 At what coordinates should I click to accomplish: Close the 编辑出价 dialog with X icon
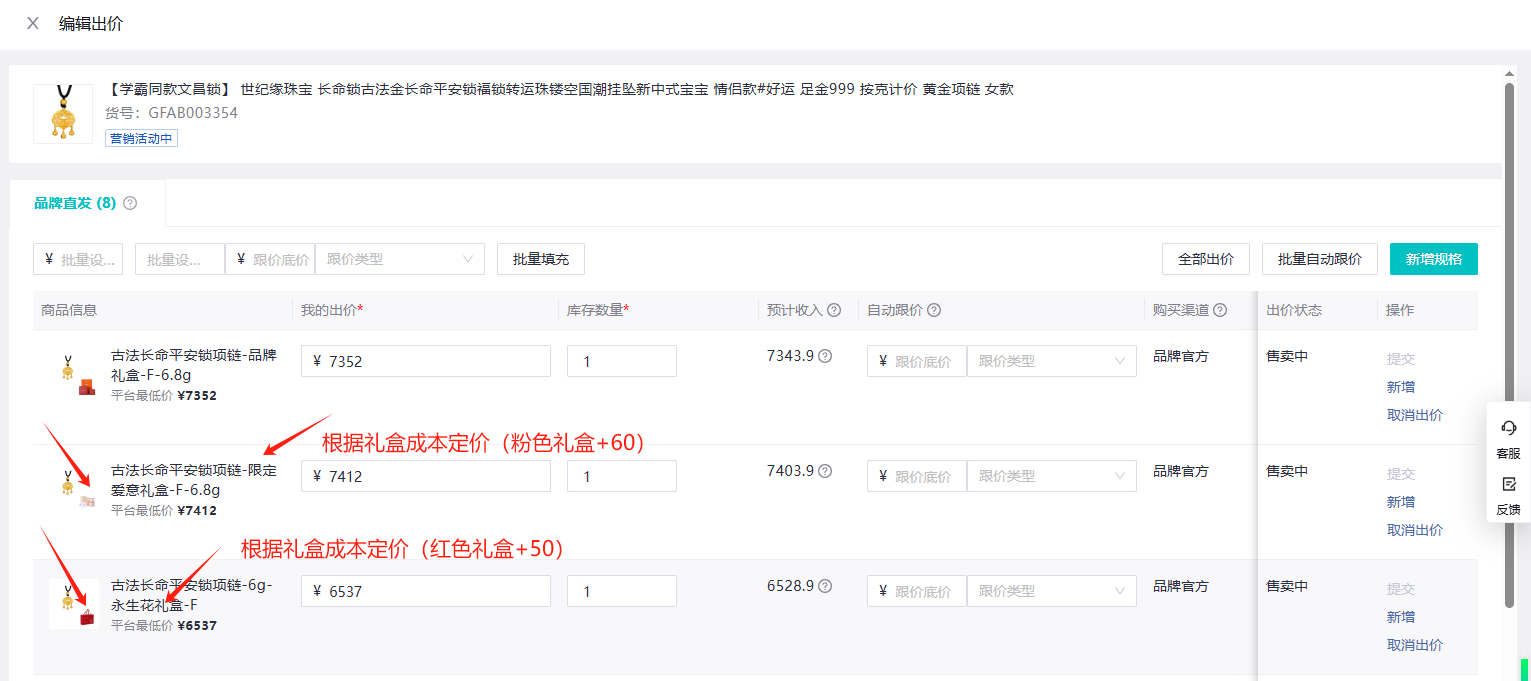[33, 23]
